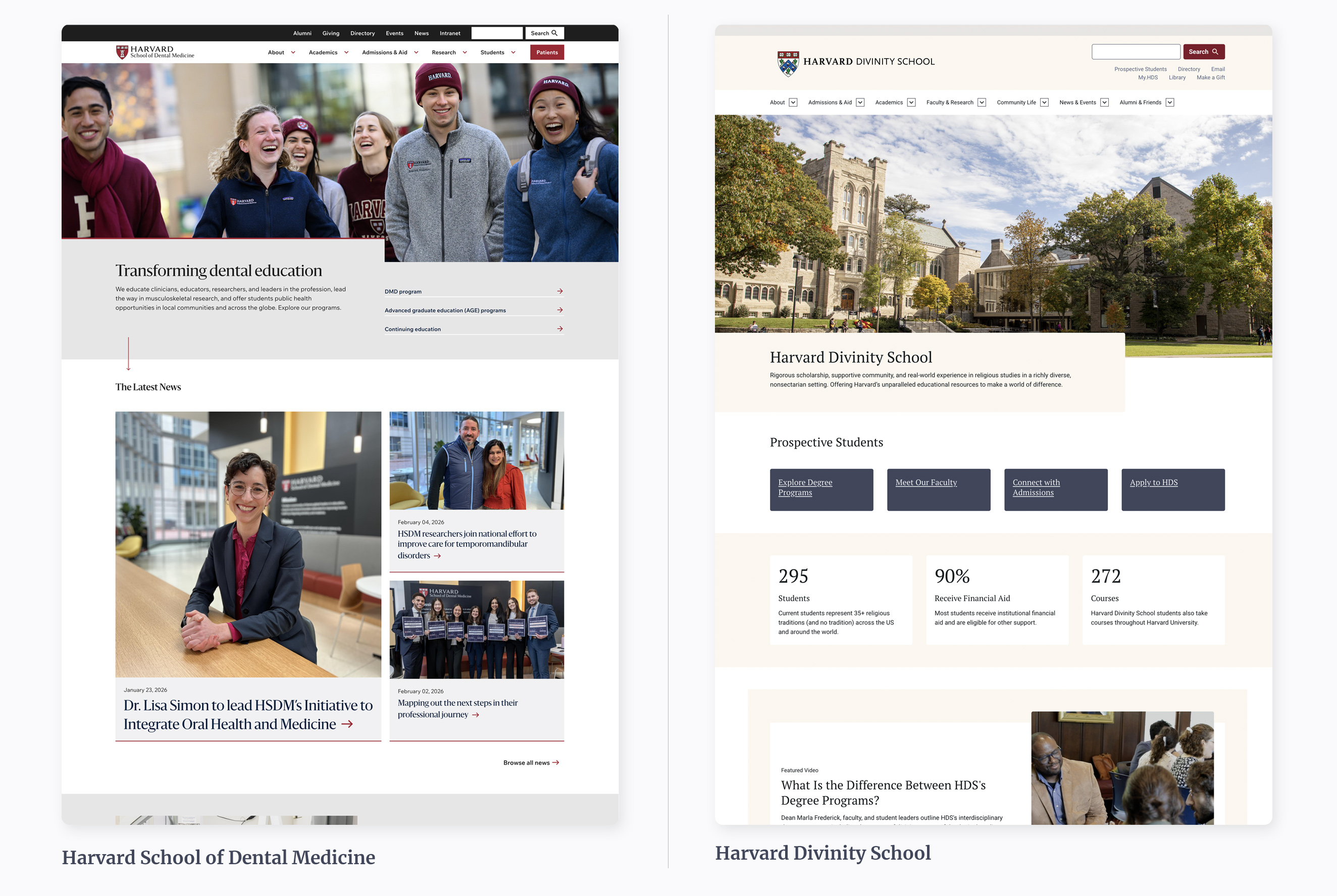This screenshot has height=896, width=1337.
Task: Click the arrow next to Advanced graduate education (AGE) programs
Action: click(560, 310)
